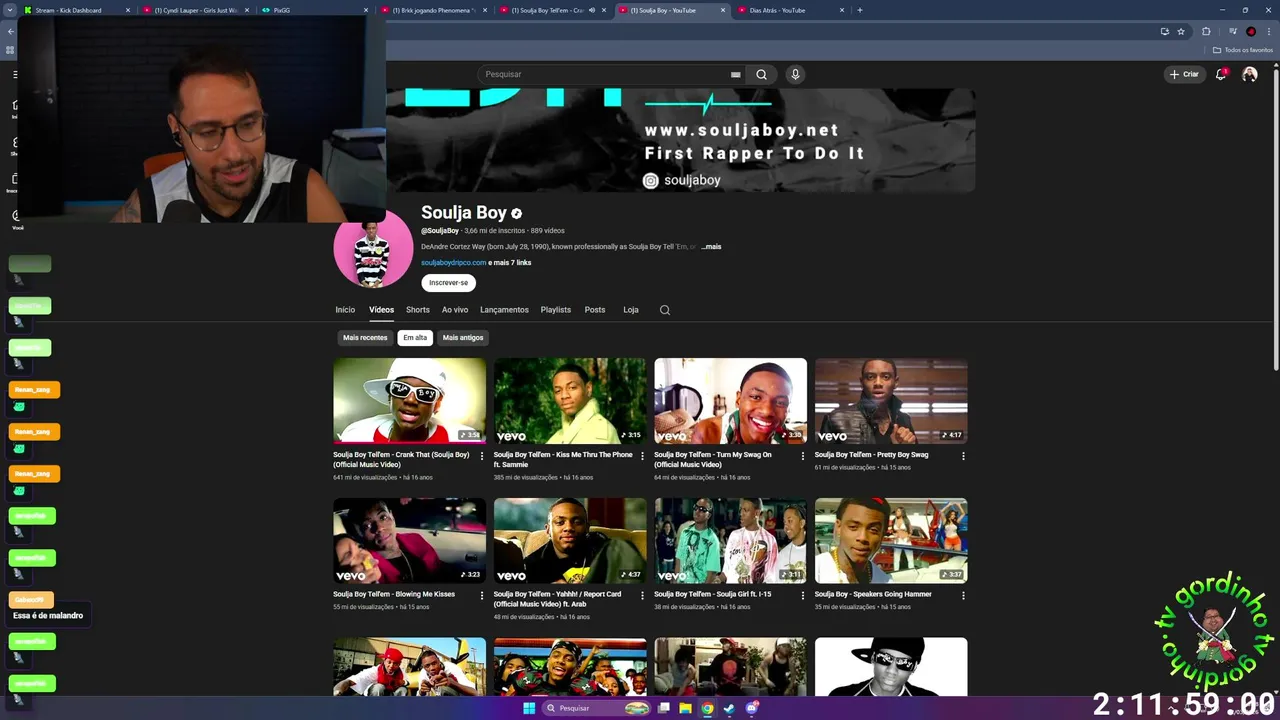Open options menu for Speakers Going Hammer
This screenshot has width=1280, height=720.
coord(963,596)
